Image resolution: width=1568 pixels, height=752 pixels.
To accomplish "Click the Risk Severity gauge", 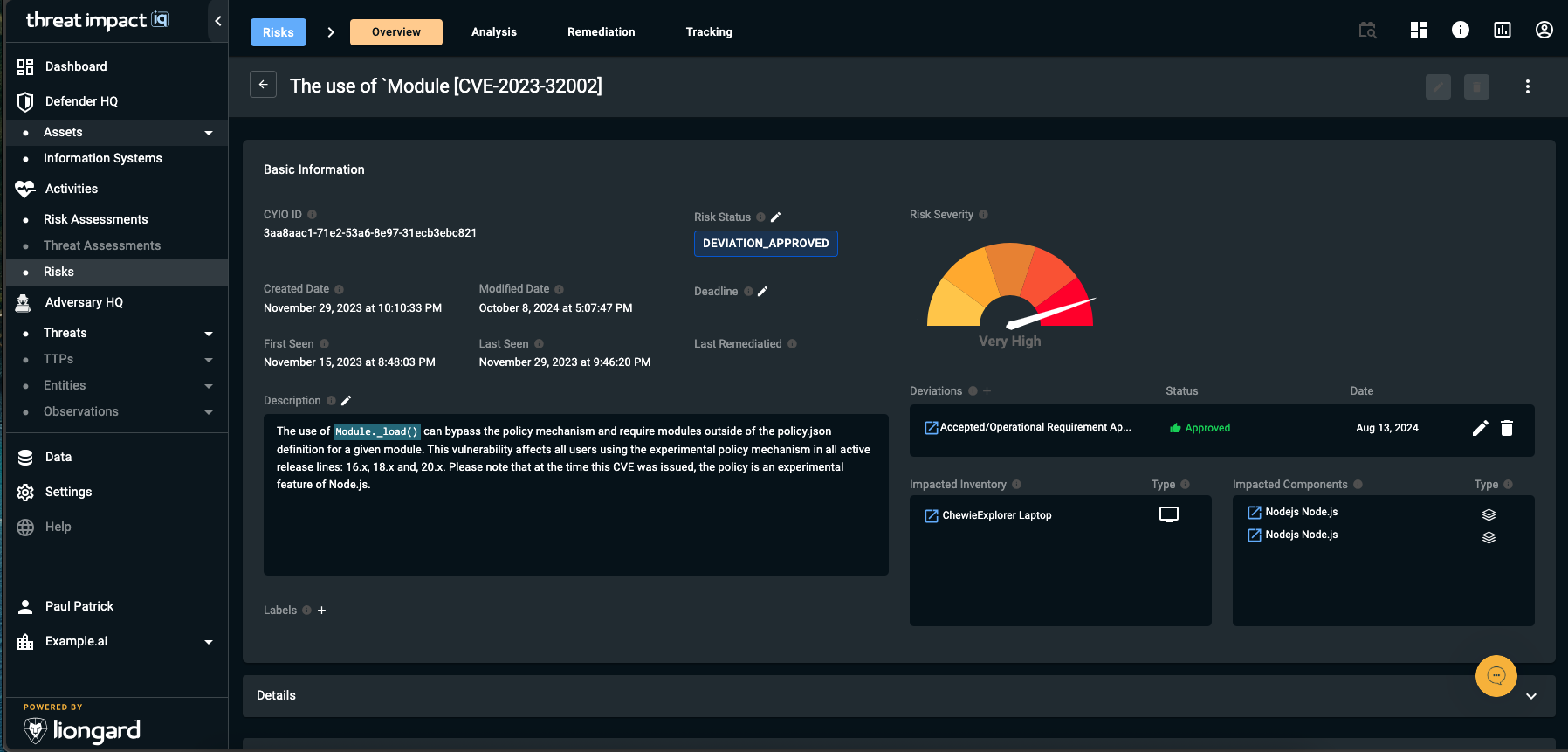I will [1010, 286].
